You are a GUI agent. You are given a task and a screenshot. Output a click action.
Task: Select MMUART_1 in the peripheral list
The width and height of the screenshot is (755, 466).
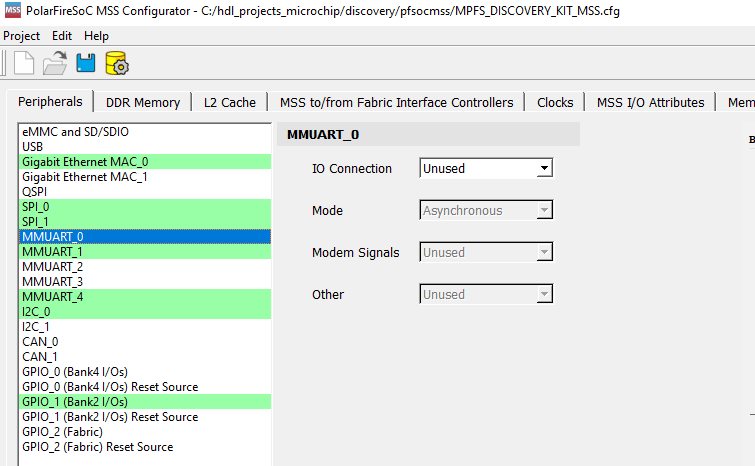coord(52,251)
